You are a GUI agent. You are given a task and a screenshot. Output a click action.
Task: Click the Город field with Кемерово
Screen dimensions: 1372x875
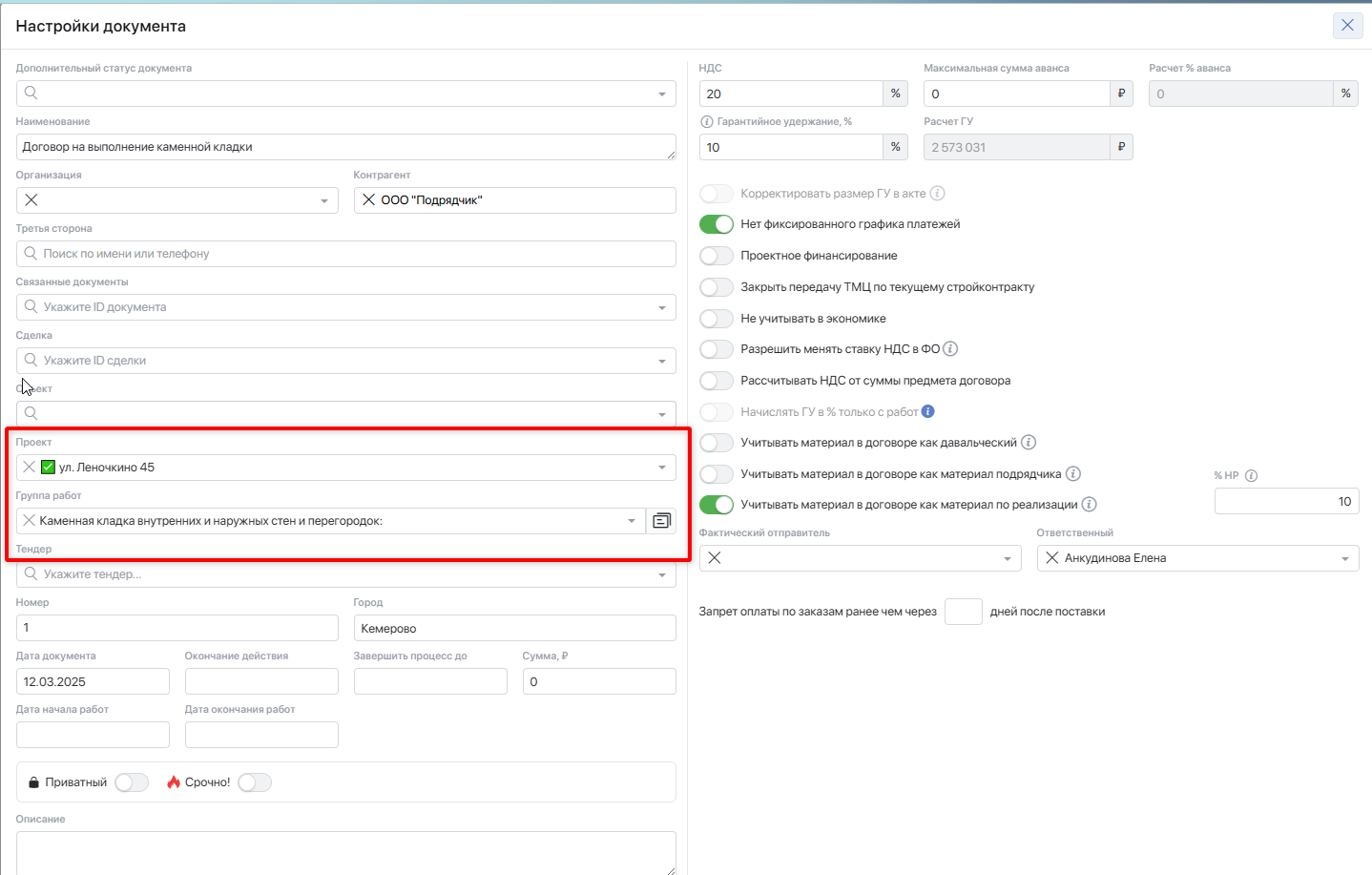(x=514, y=628)
